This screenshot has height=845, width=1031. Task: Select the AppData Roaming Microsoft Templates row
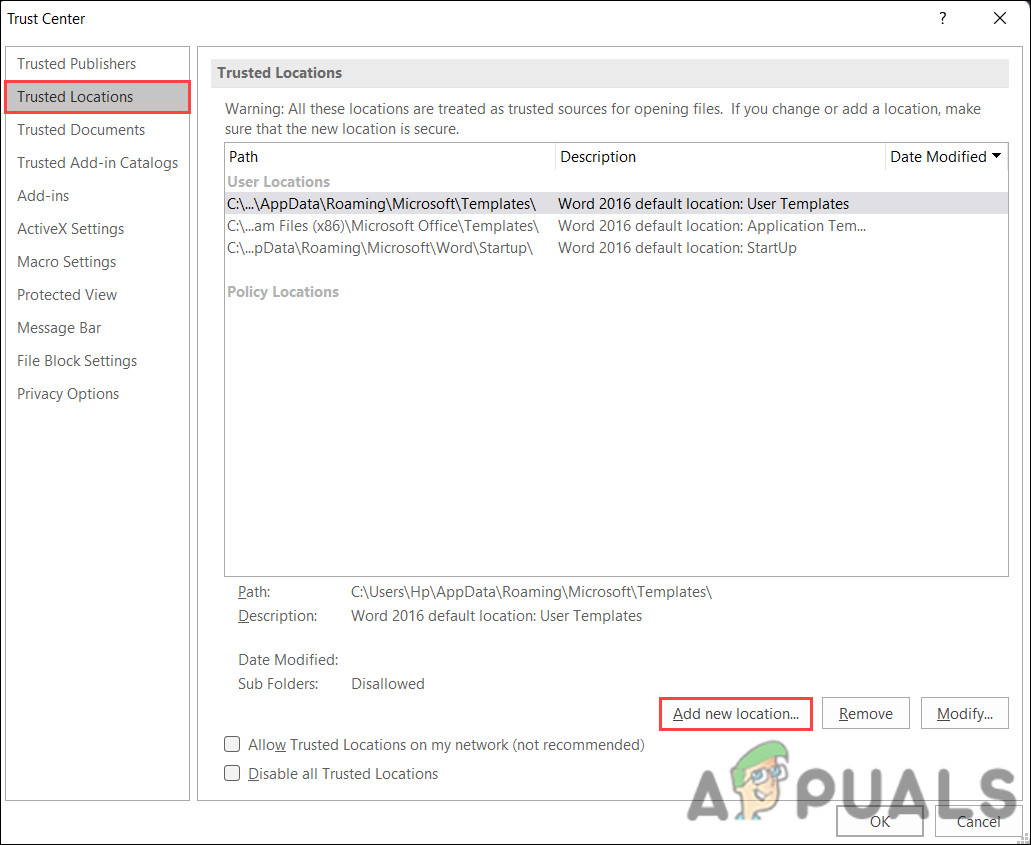[616, 204]
